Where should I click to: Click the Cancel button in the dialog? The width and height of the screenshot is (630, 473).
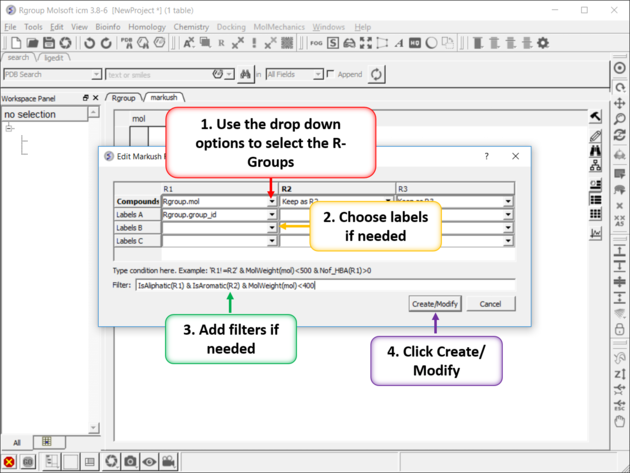coord(490,304)
